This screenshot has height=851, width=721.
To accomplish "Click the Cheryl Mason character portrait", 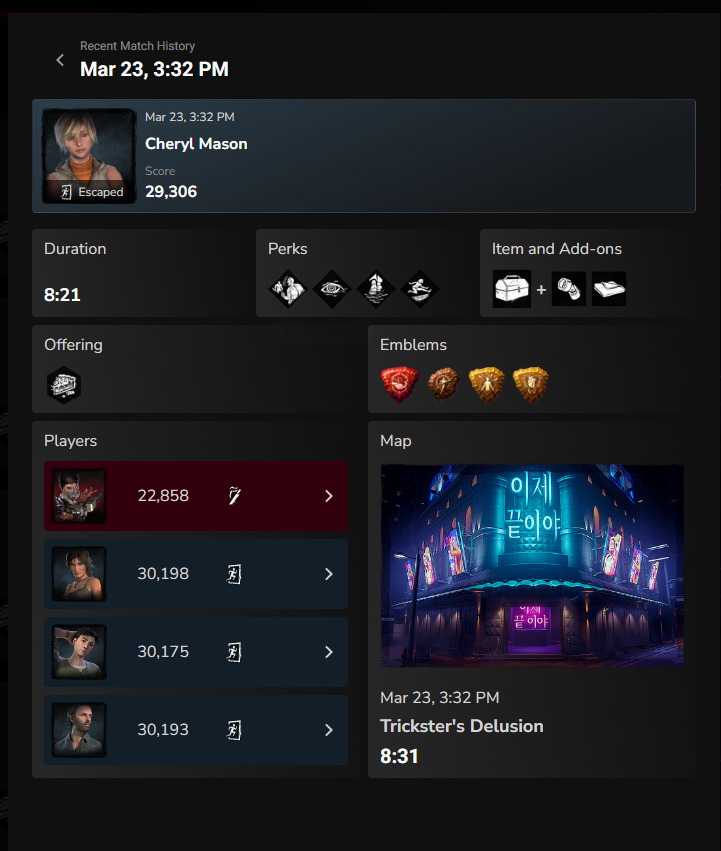I will click(89, 156).
